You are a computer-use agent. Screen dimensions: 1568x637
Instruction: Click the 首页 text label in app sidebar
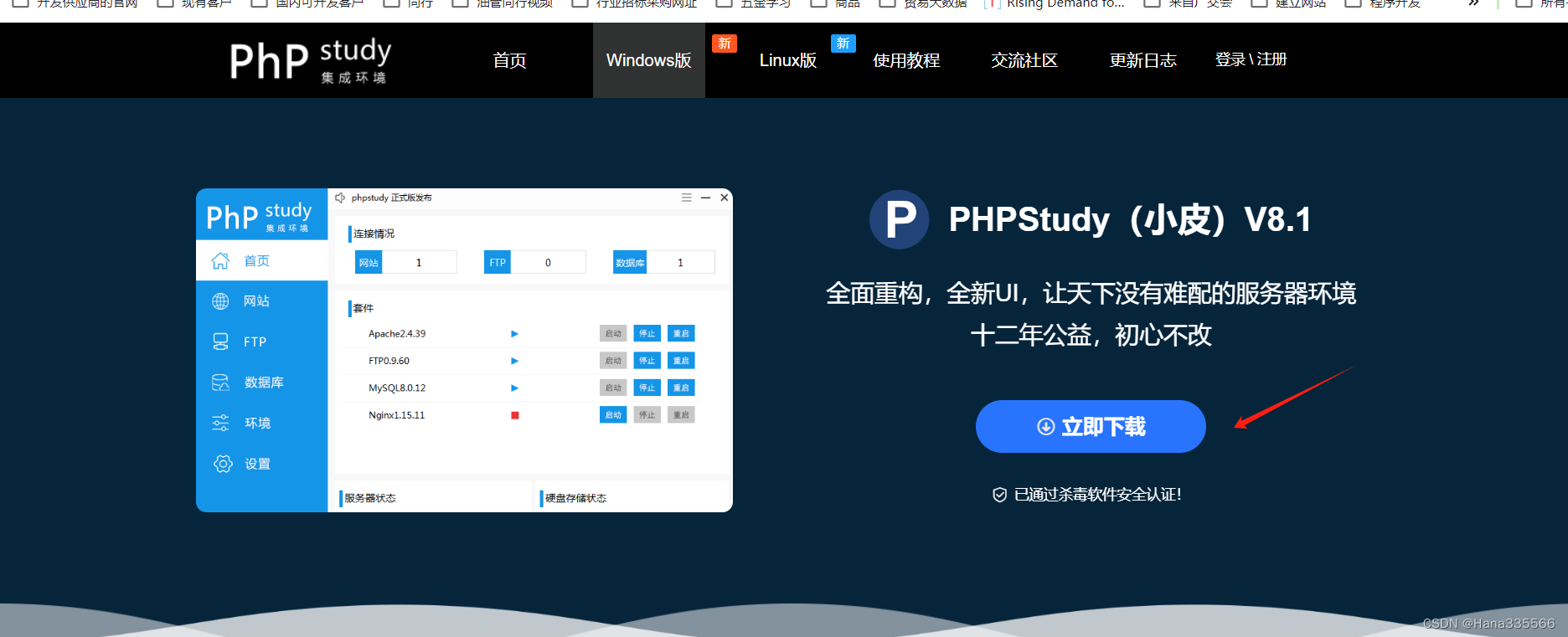256,261
